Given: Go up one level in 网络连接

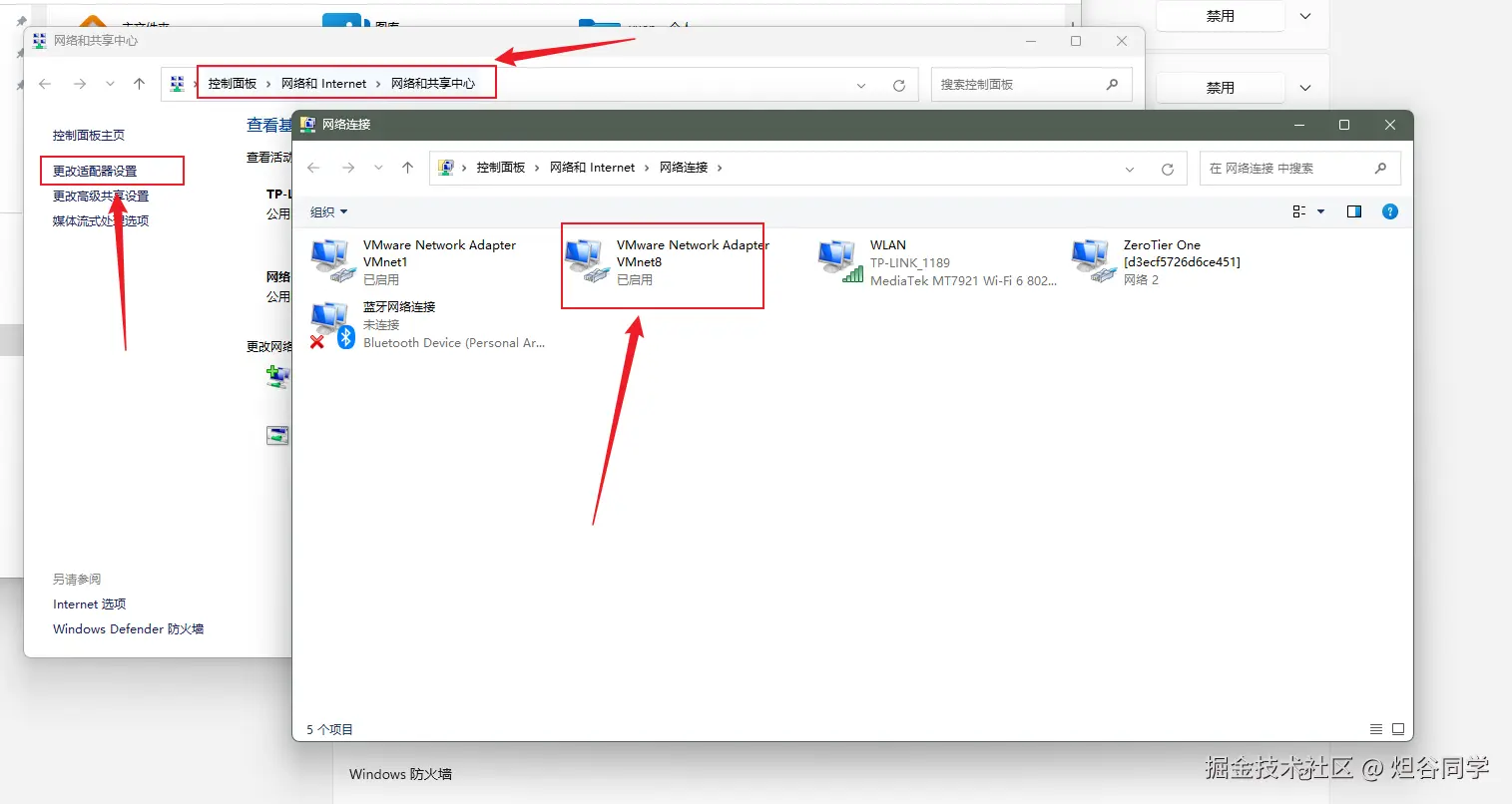Looking at the screenshot, I should tap(407, 168).
